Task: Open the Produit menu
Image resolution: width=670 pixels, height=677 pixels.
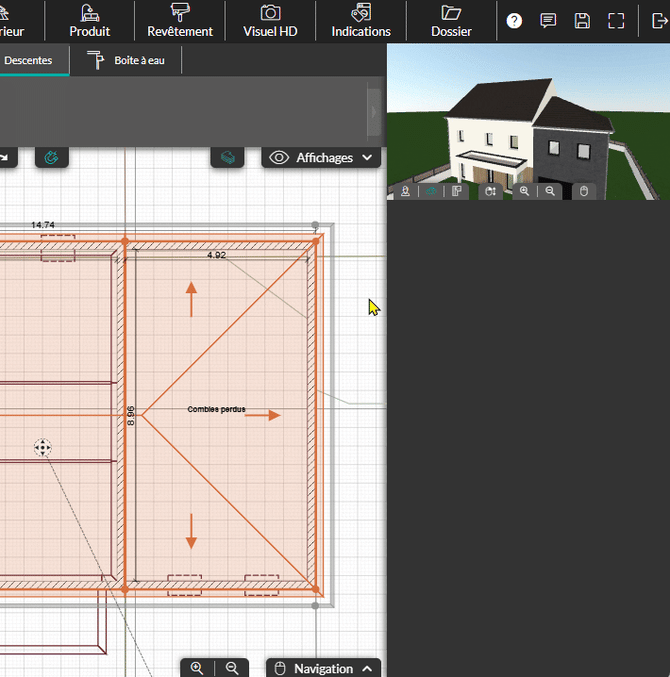Action: (89, 20)
